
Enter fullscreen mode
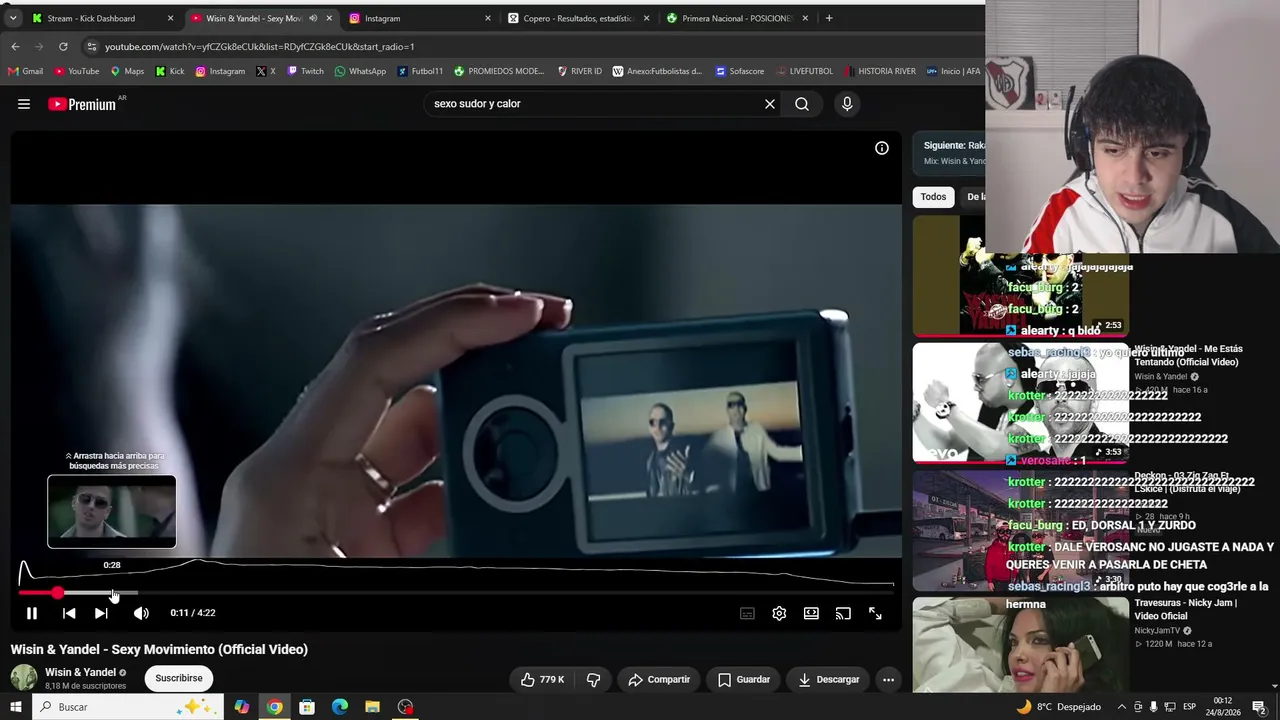pos(875,613)
